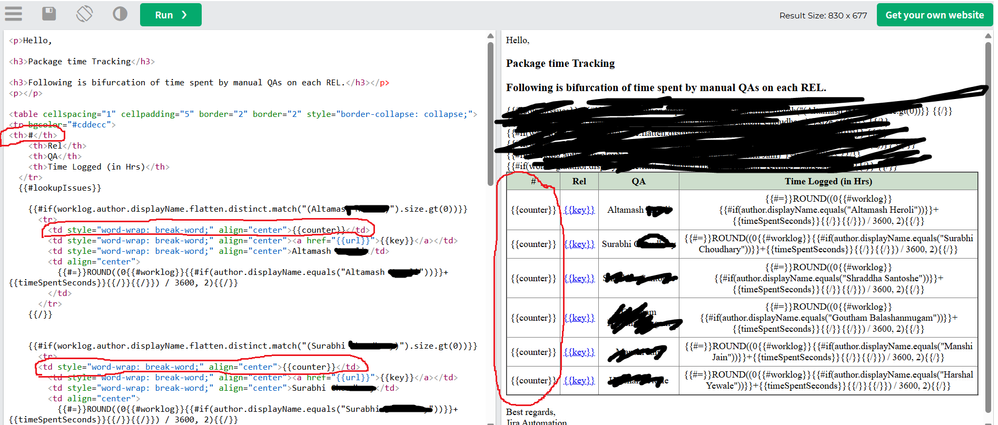Click the rotate orientation icon

pyautogui.click(x=84, y=14)
